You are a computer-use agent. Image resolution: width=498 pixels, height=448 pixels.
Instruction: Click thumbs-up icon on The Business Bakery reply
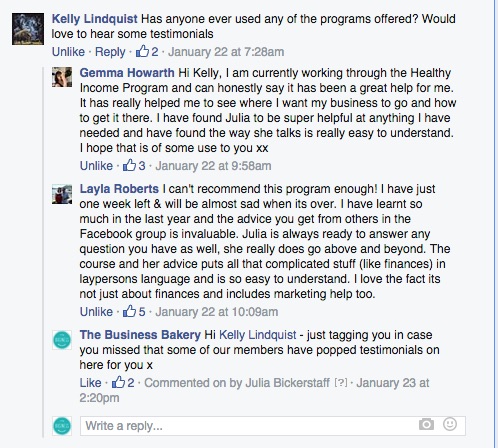pyautogui.click(x=118, y=382)
